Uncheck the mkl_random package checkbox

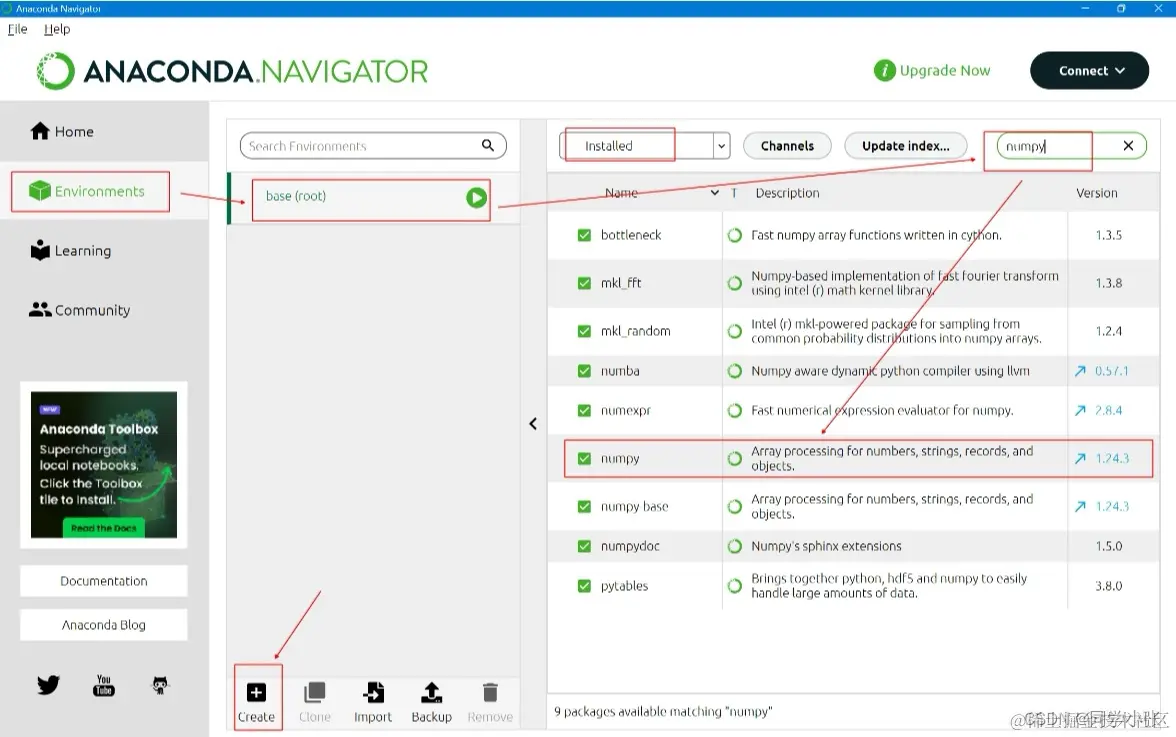[584, 331]
